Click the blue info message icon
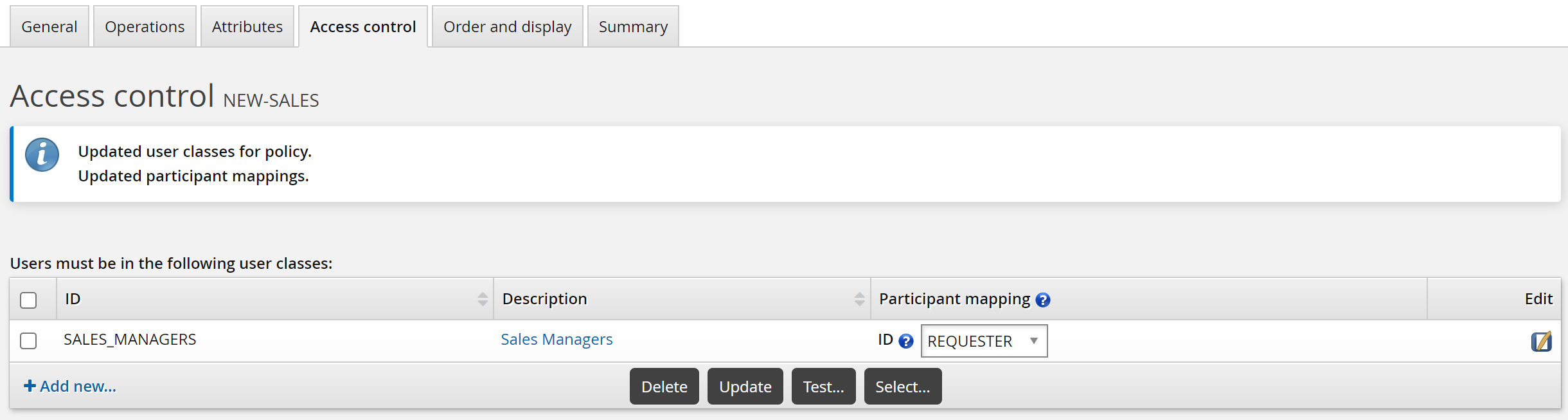1568x420 pixels. coord(42,155)
